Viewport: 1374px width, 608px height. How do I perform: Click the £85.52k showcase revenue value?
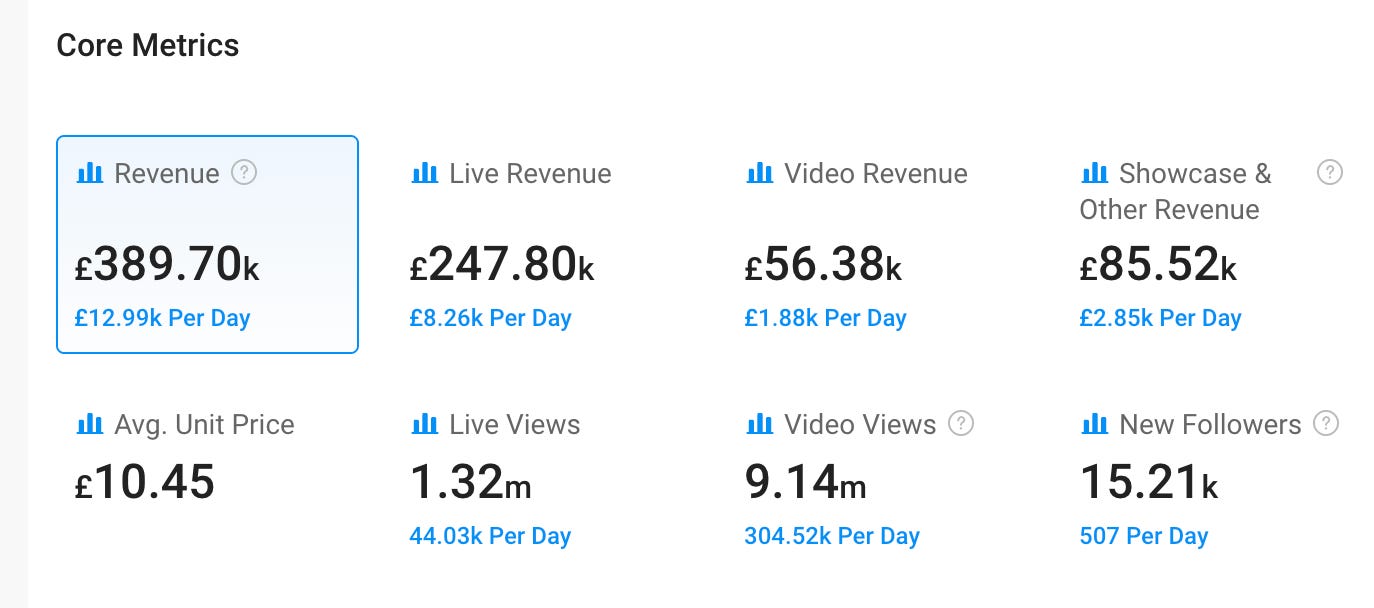click(x=1158, y=265)
